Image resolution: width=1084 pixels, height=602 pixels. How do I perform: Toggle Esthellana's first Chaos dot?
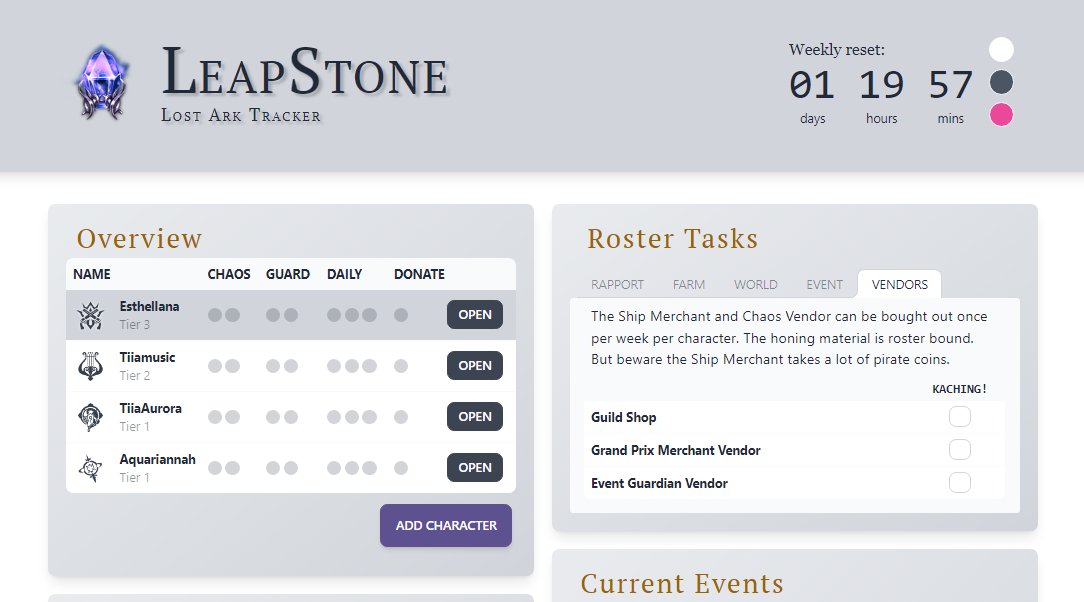[215, 315]
